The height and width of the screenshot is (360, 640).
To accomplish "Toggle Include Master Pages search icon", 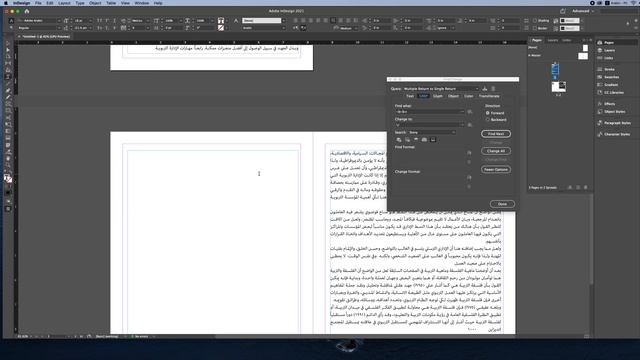I will (x=424, y=140).
